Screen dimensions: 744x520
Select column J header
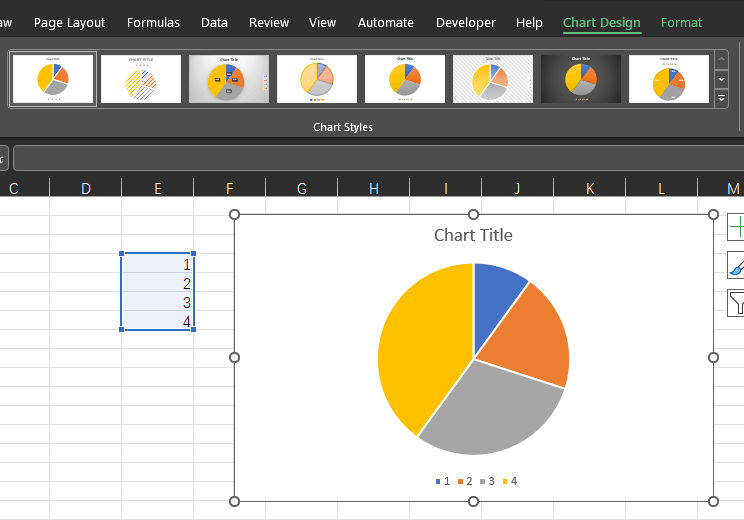(x=518, y=188)
